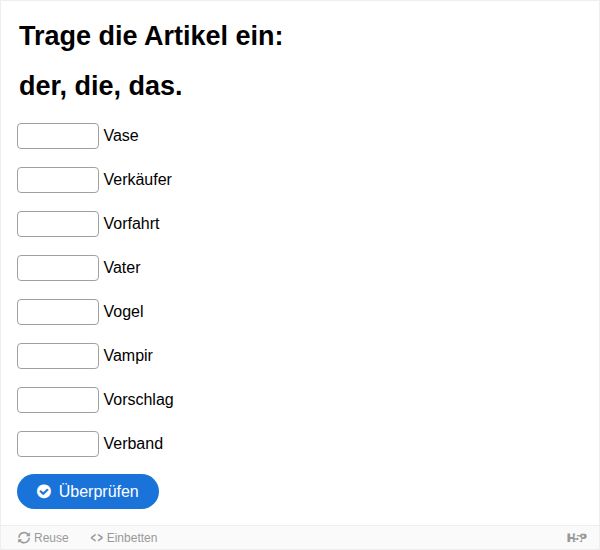Viewport: 600px width, 550px height.
Task: Click the Verkäufer word label
Action: pos(138,180)
